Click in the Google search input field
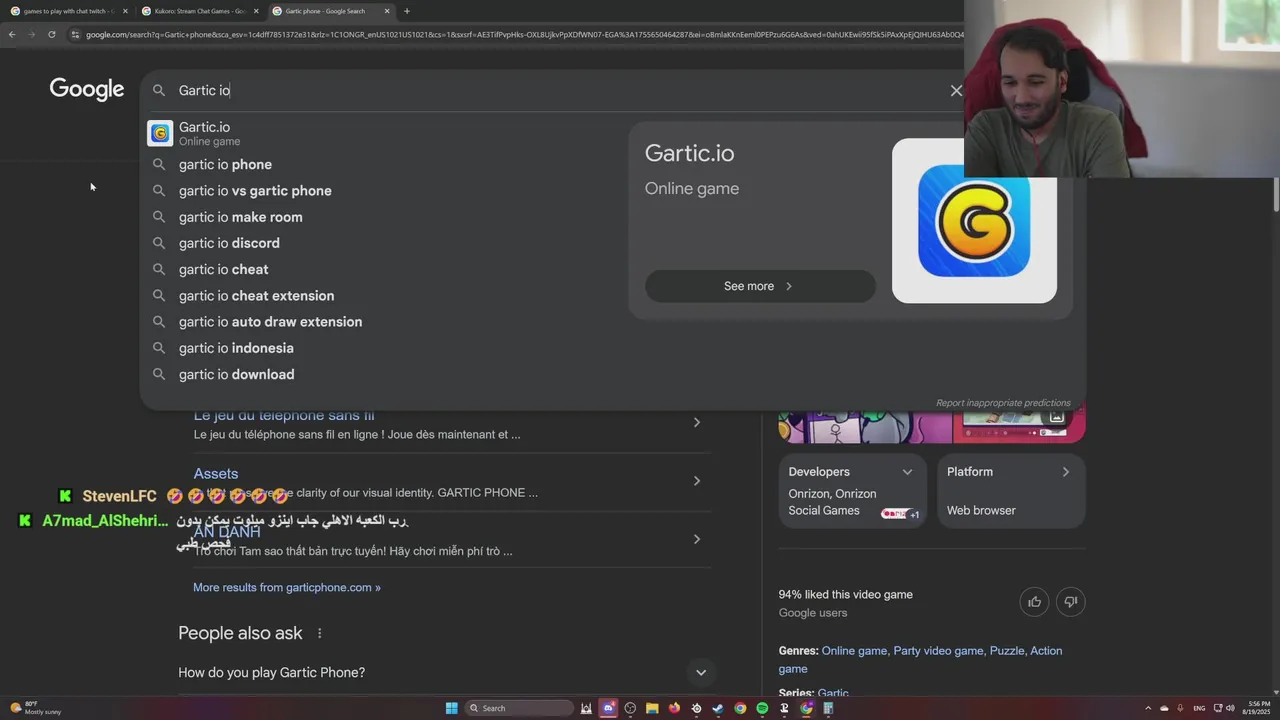Image resolution: width=1280 pixels, height=720 pixels. click(x=560, y=90)
